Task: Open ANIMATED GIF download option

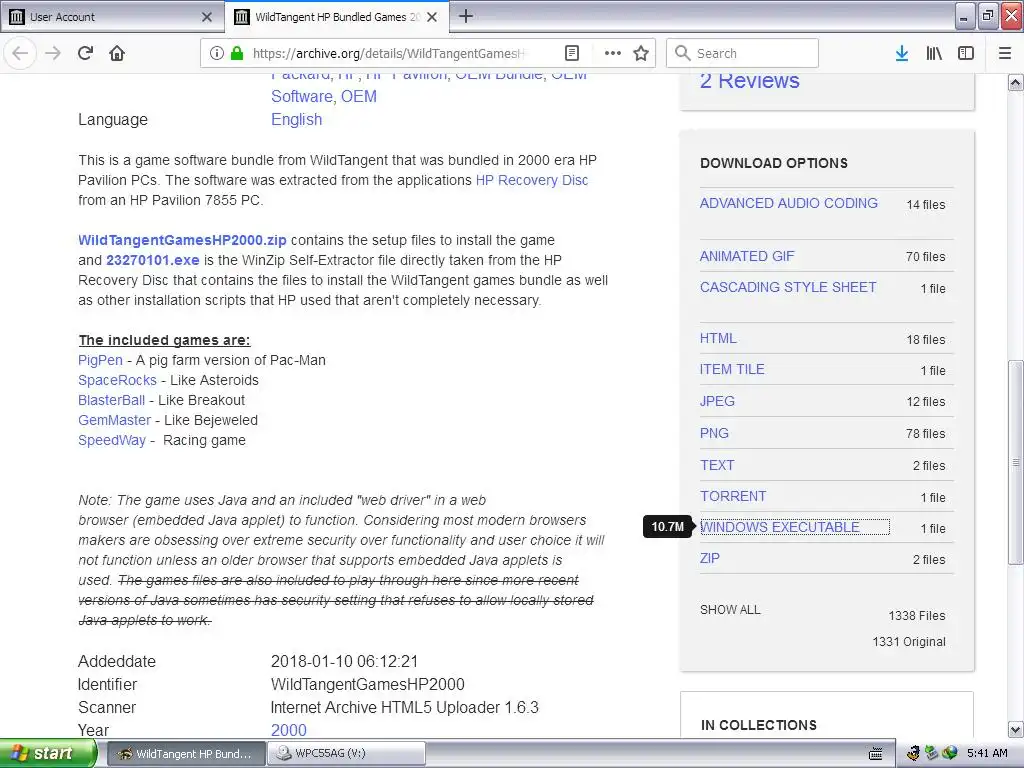Action: pos(747,256)
